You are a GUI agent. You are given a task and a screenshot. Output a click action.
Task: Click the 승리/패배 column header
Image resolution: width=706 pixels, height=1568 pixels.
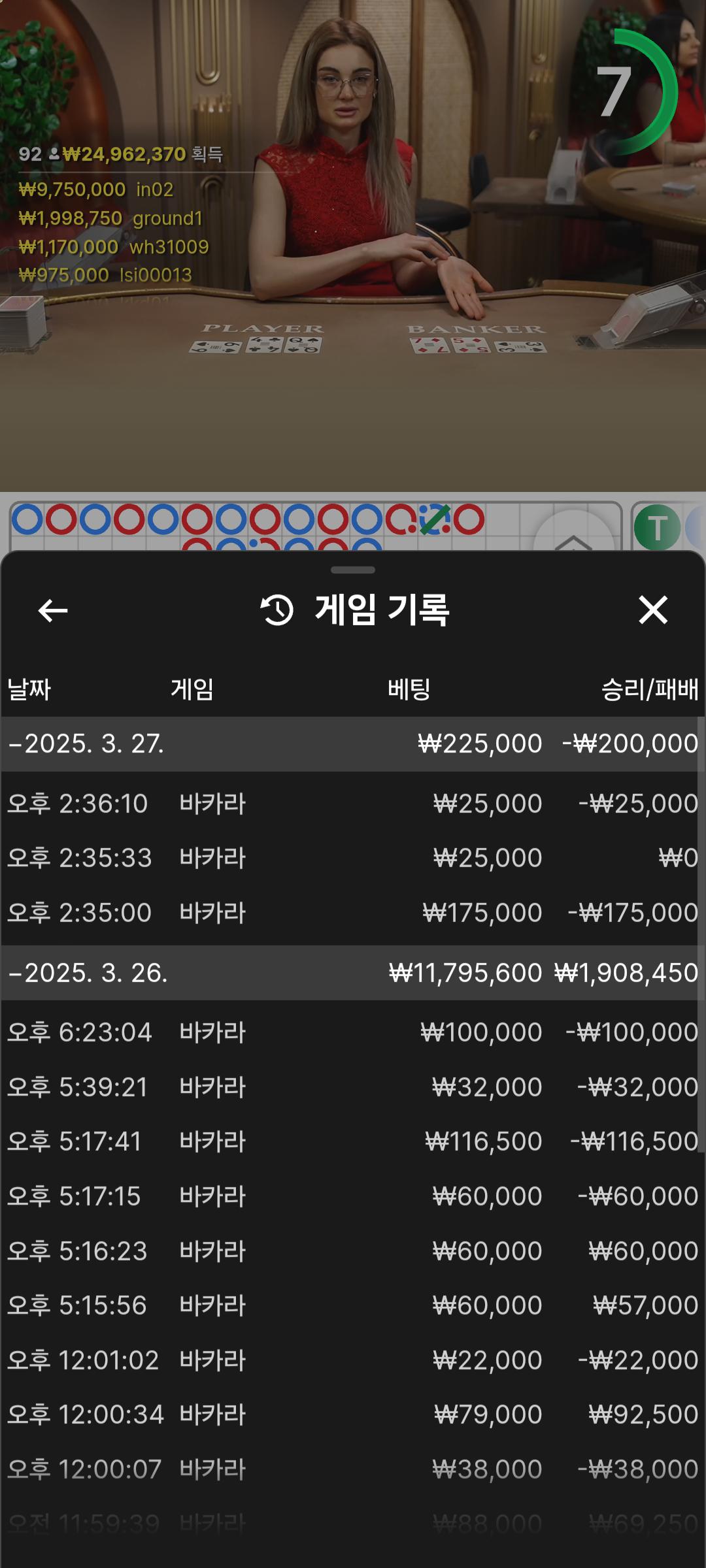(649, 689)
